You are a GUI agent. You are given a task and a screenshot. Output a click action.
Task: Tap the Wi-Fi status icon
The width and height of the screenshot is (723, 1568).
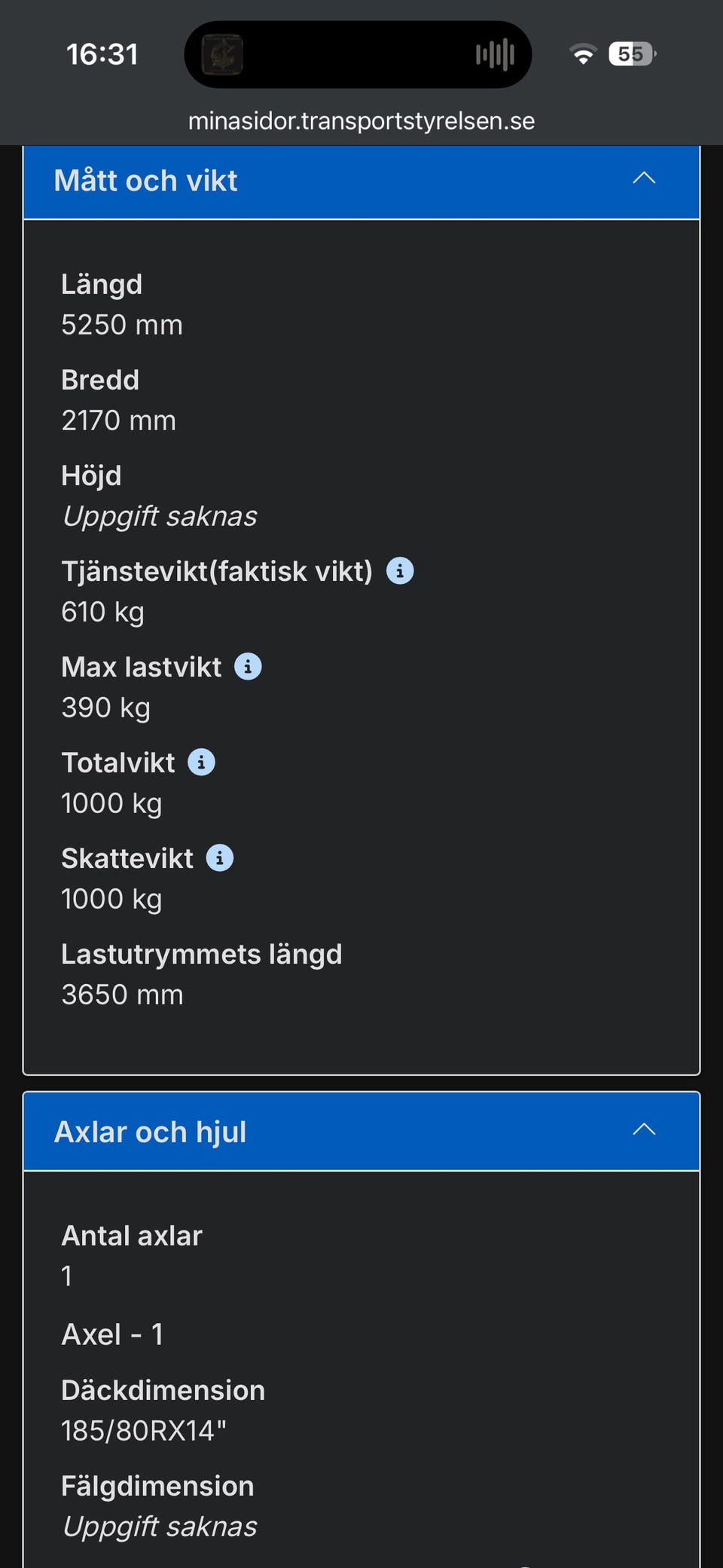tap(582, 54)
